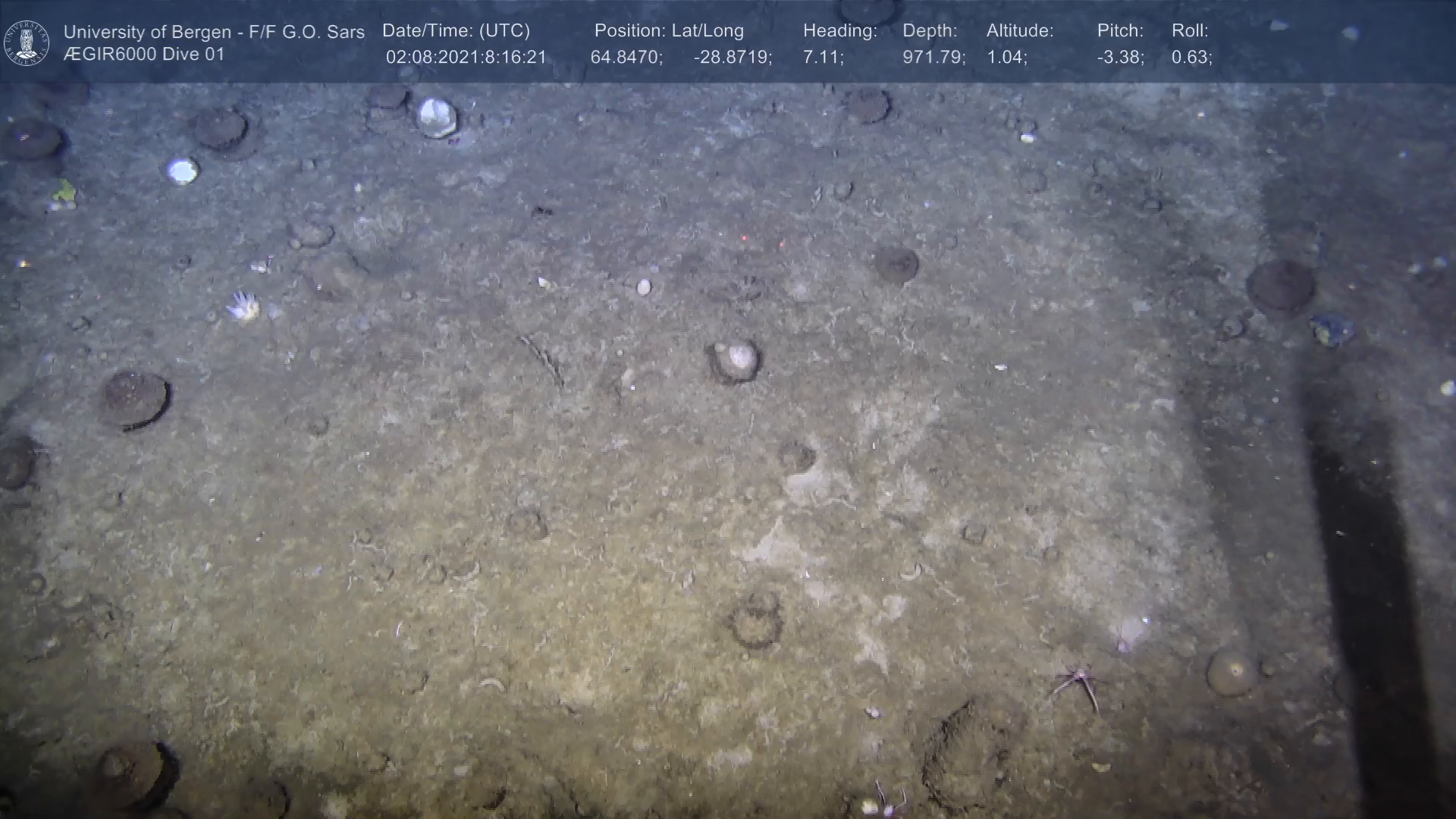Click the University of Bergen vessel title
This screenshot has width=1456, height=819.
[x=214, y=32]
